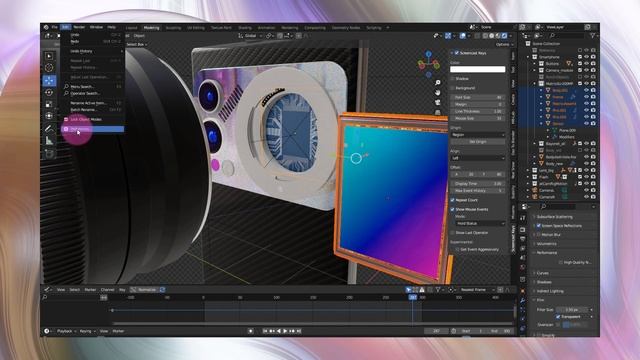Enable the Show Last Operator checkbox

[x=453, y=233]
